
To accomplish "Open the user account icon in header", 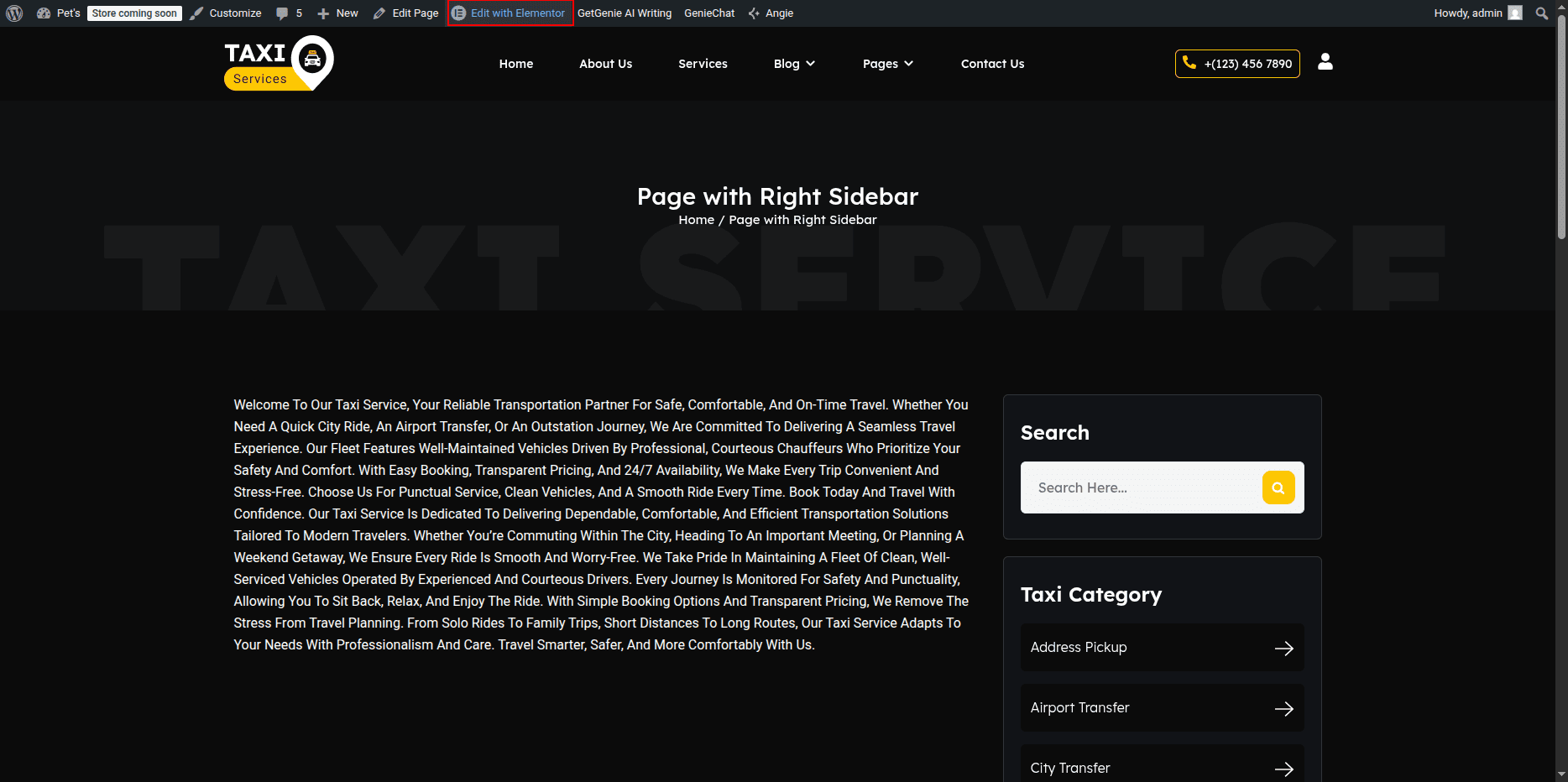I will pyautogui.click(x=1325, y=62).
